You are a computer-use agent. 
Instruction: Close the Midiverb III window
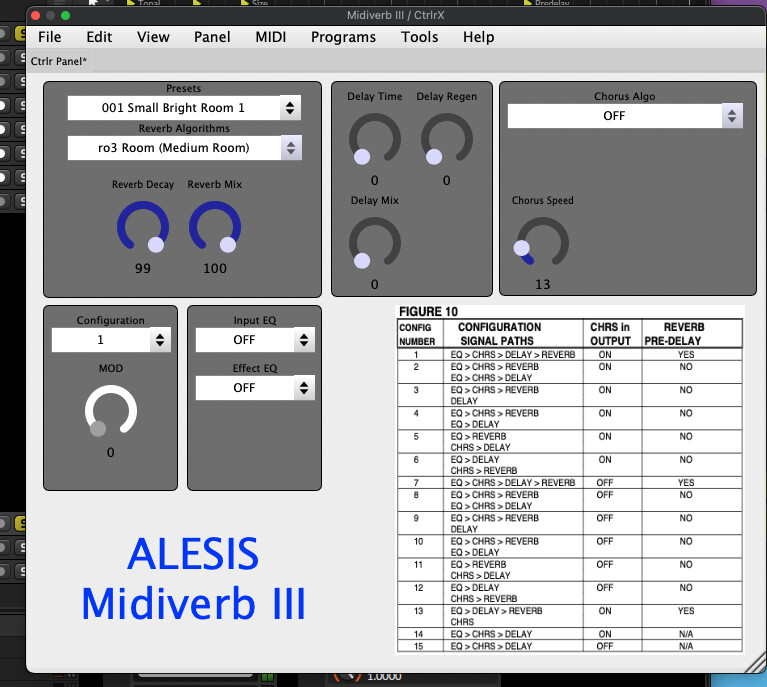coord(35,16)
